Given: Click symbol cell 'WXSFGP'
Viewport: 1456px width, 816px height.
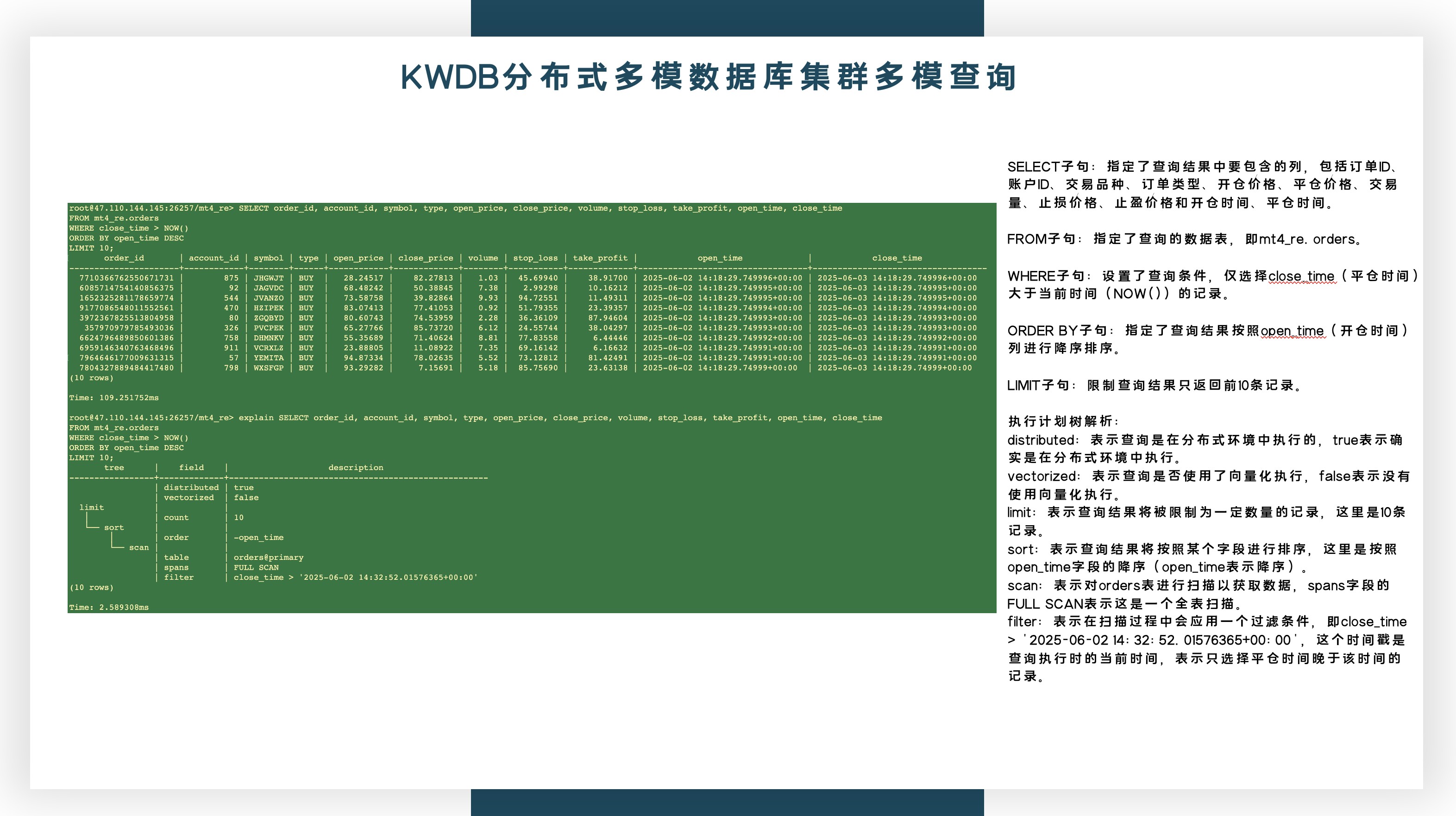Looking at the screenshot, I should click(269, 368).
